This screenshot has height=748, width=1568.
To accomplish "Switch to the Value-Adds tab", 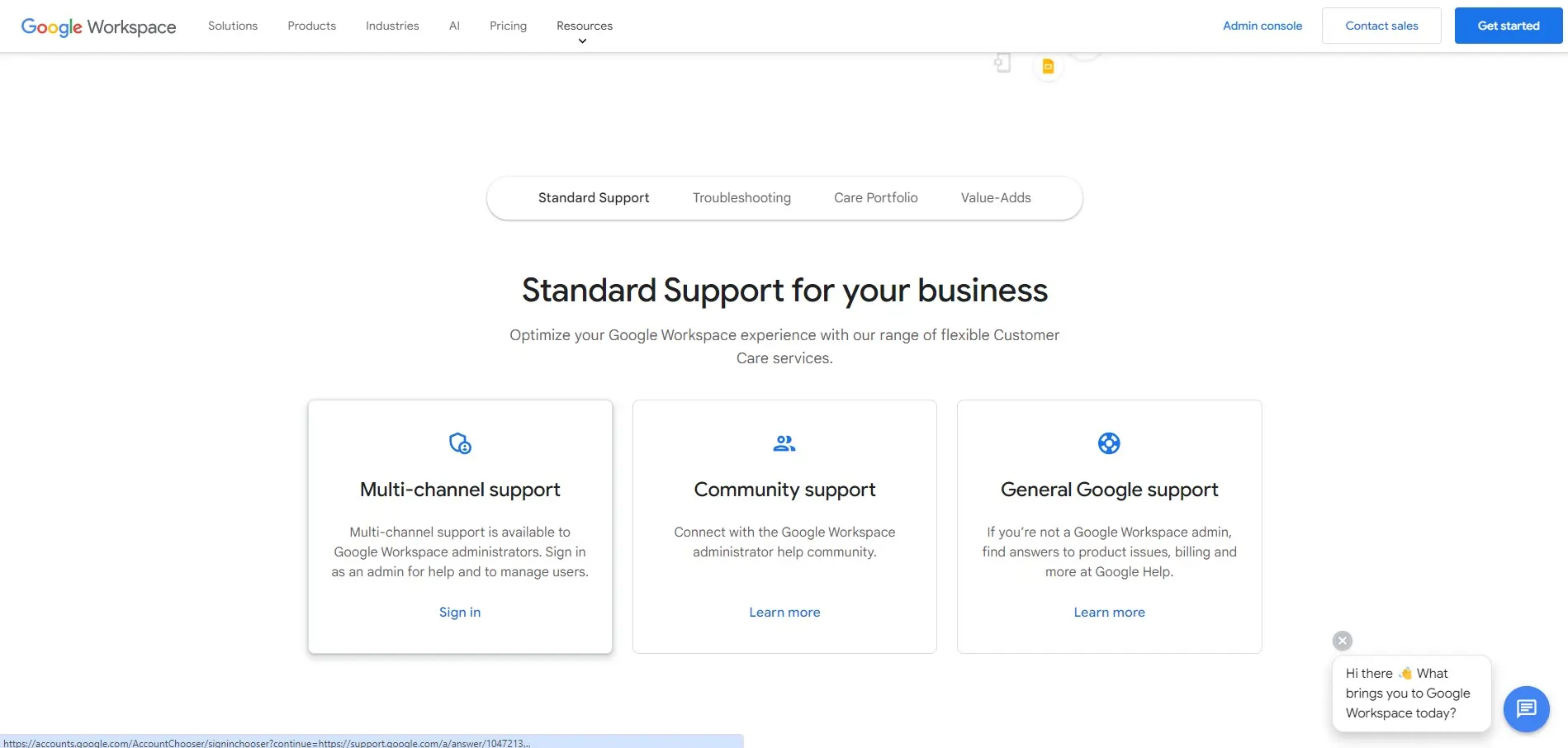I will coord(996,198).
